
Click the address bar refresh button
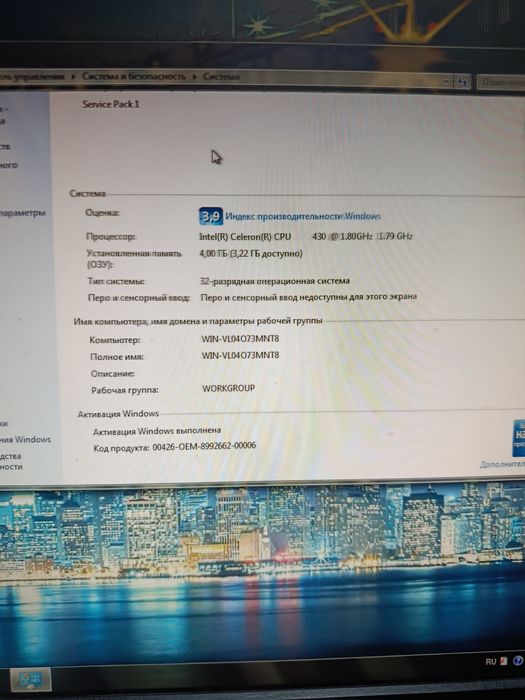coord(461,82)
